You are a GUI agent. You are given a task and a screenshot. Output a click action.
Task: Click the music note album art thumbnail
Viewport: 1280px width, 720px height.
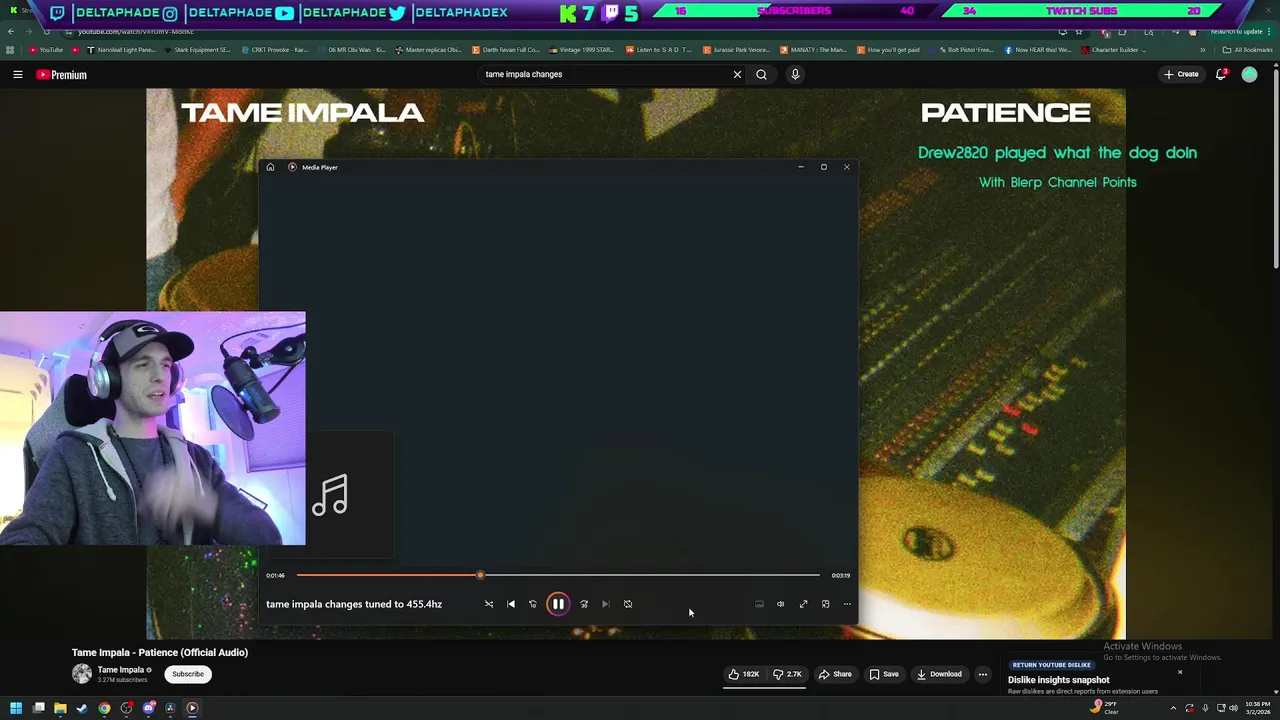pos(330,495)
